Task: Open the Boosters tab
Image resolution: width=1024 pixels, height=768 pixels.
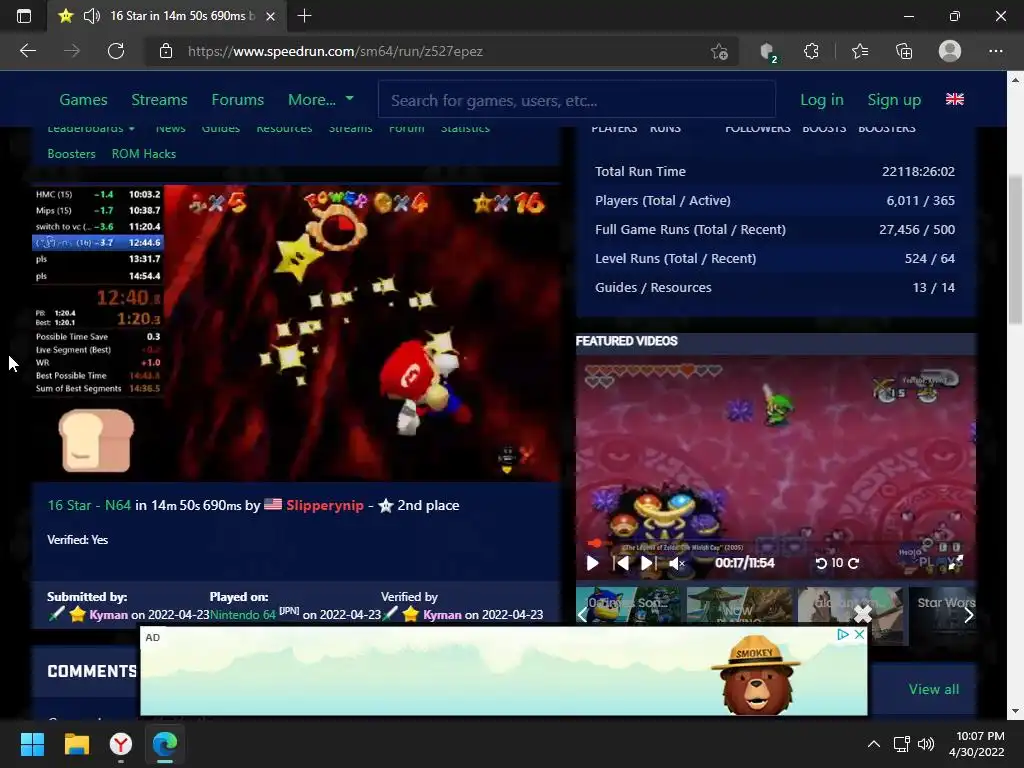Action: pyautogui.click(x=71, y=153)
